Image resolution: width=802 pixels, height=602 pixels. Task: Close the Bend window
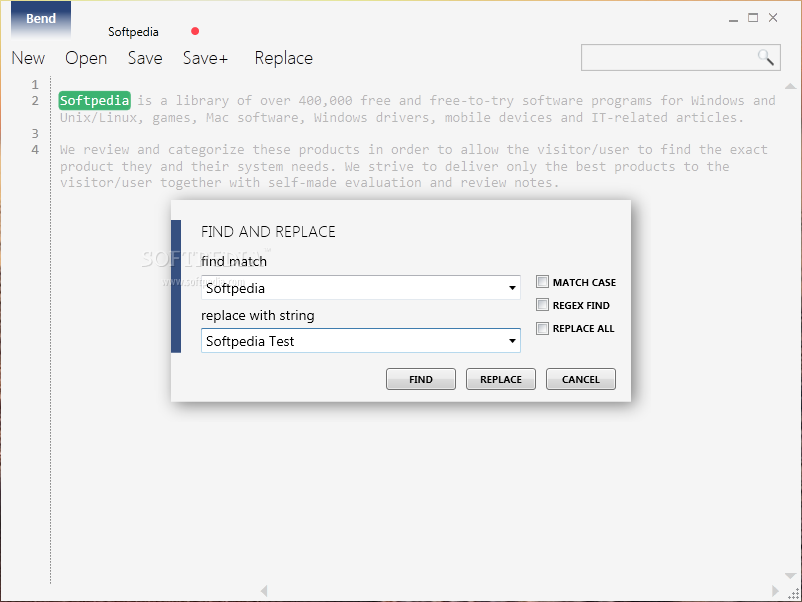(x=773, y=18)
